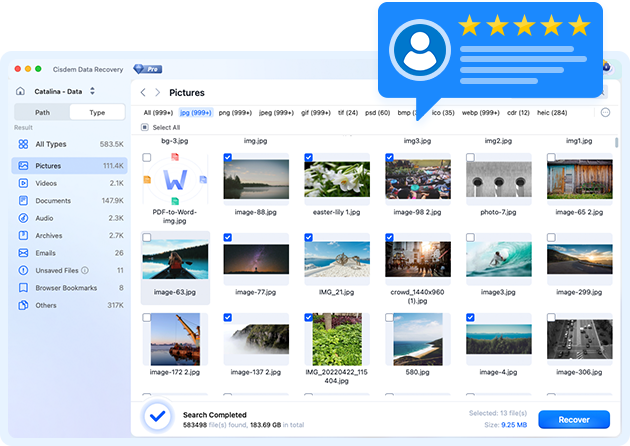
Task: Select the Videos row
Action: pyautogui.click(x=70, y=183)
